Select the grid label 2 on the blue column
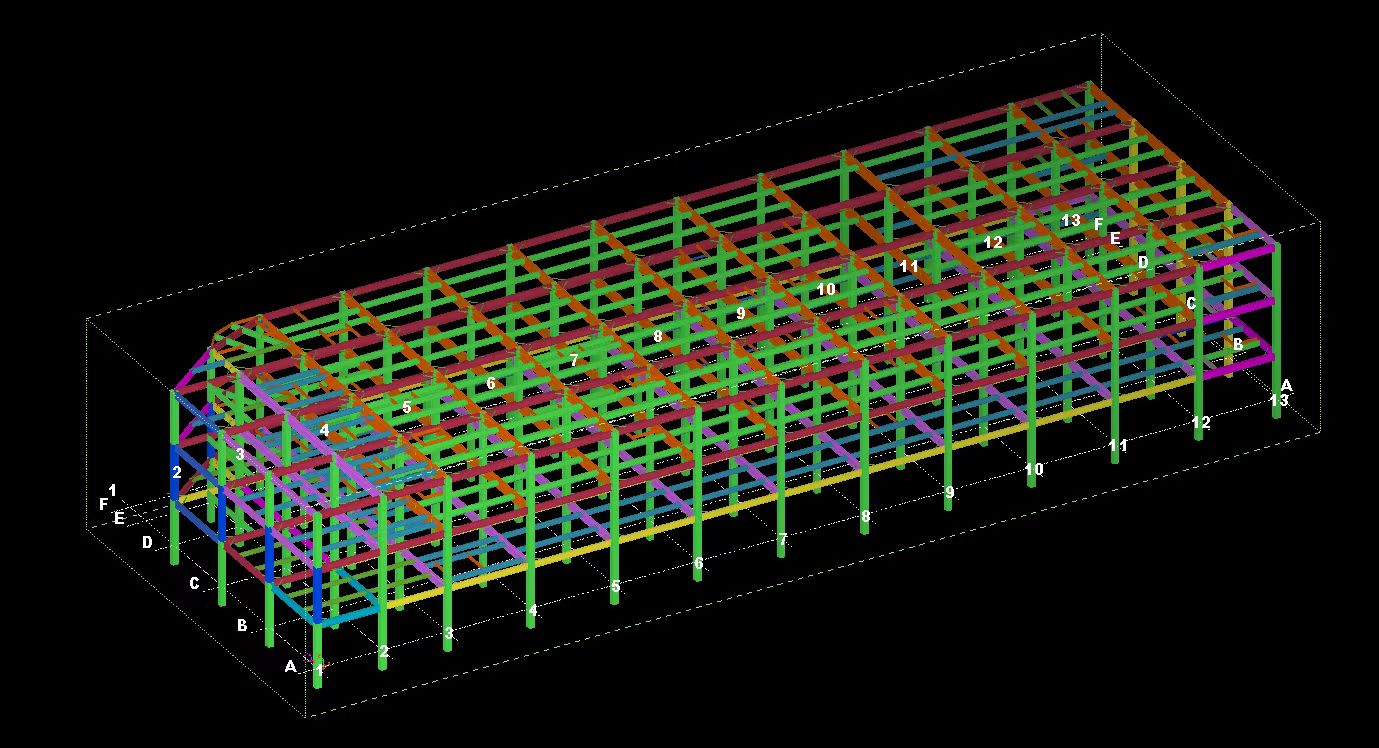Viewport: 1379px width, 748px height. coord(177,471)
